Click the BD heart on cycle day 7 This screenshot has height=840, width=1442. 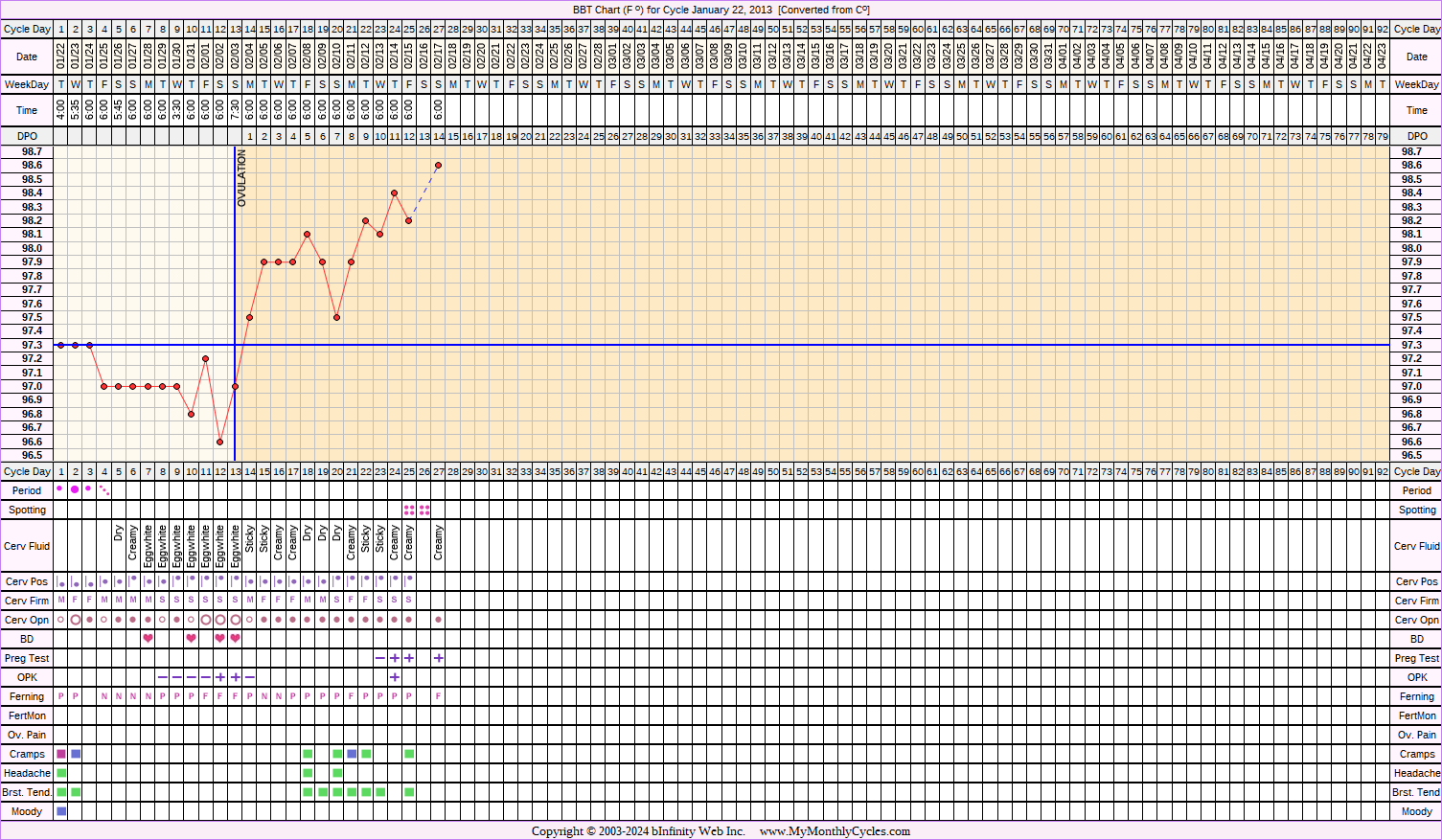click(x=148, y=639)
